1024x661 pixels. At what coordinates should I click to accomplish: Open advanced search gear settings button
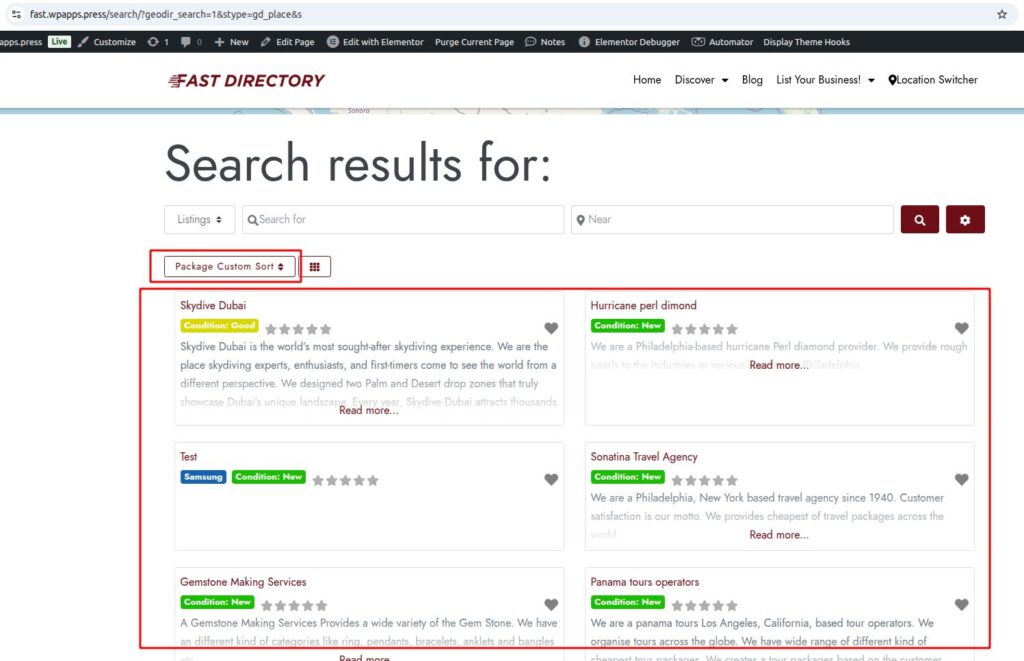(x=965, y=220)
